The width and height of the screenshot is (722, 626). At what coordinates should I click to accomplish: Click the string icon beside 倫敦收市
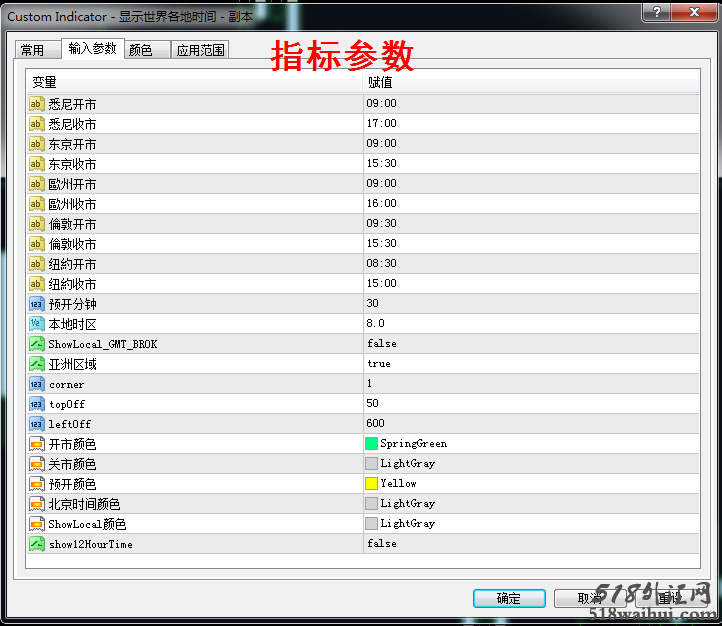pyautogui.click(x=36, y=244)
